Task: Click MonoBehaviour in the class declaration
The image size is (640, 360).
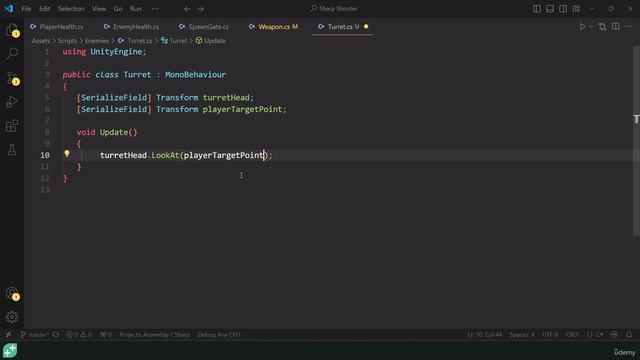Action: 196,75
